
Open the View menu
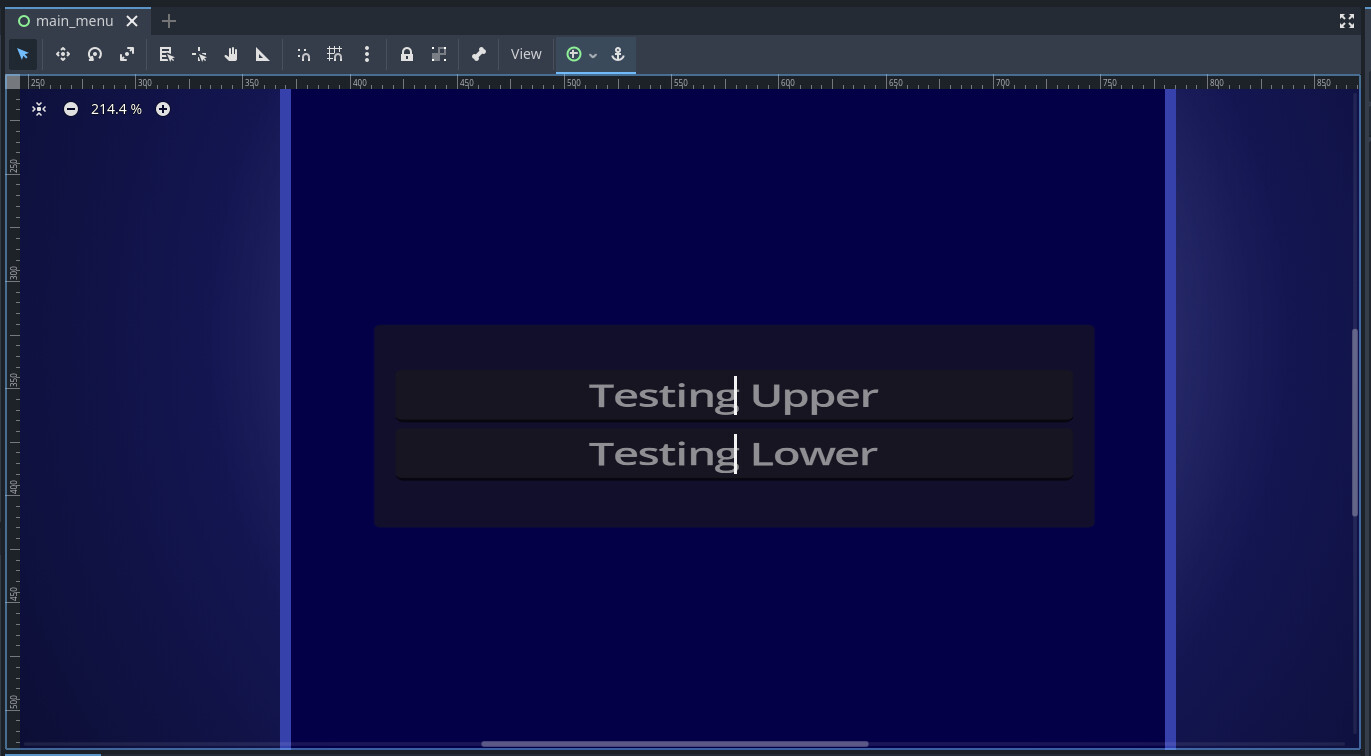(x=526, y=54)
